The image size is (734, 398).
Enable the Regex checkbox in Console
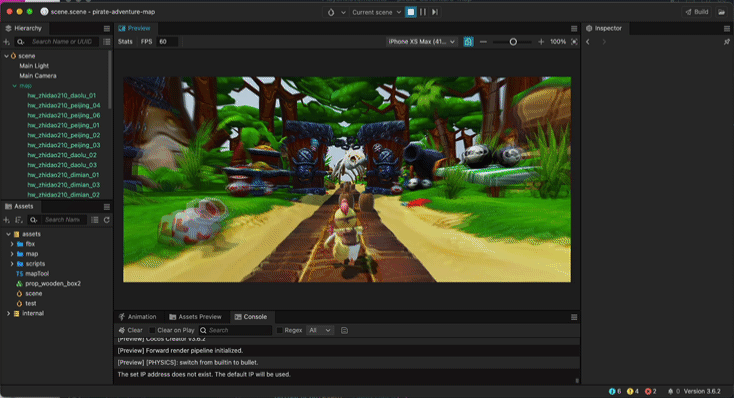point(279,330)
